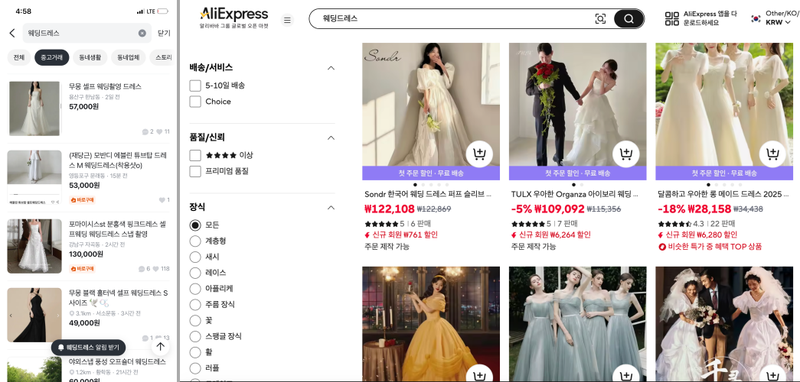Select the 아플리케 radio button
Viewport: 800px width, 382px height.
pos(195,289)
